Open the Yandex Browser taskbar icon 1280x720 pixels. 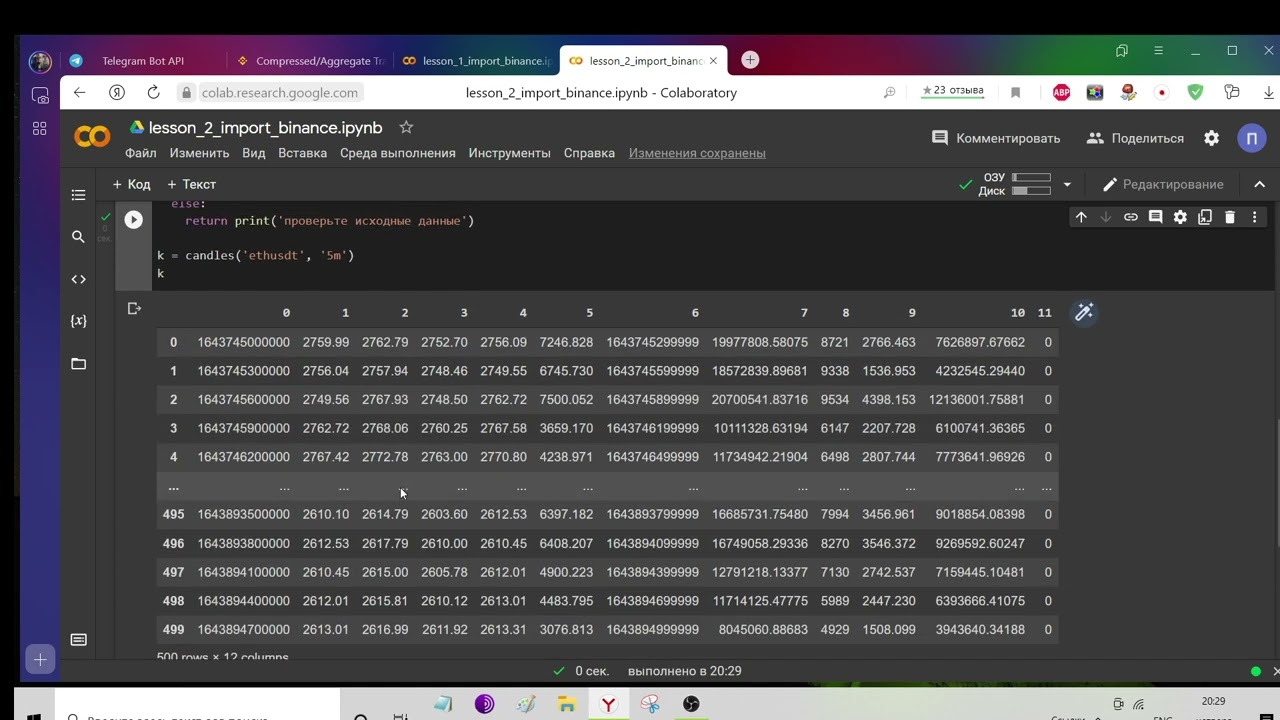click(608, 704)
